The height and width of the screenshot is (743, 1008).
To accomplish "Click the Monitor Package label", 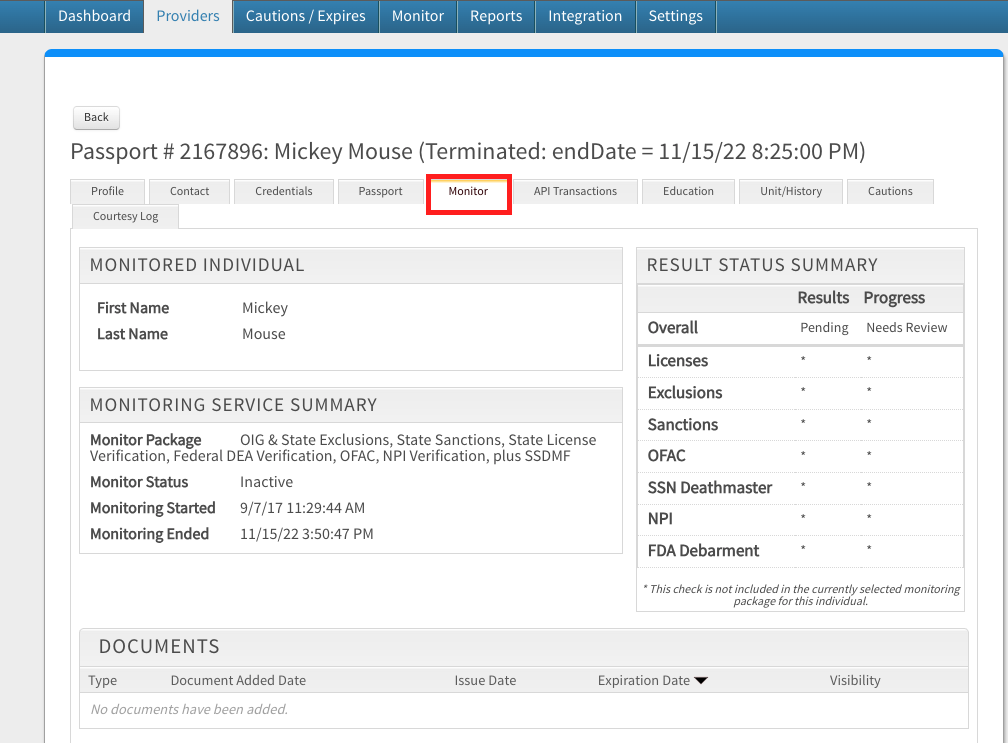I will tap(145, 440).
